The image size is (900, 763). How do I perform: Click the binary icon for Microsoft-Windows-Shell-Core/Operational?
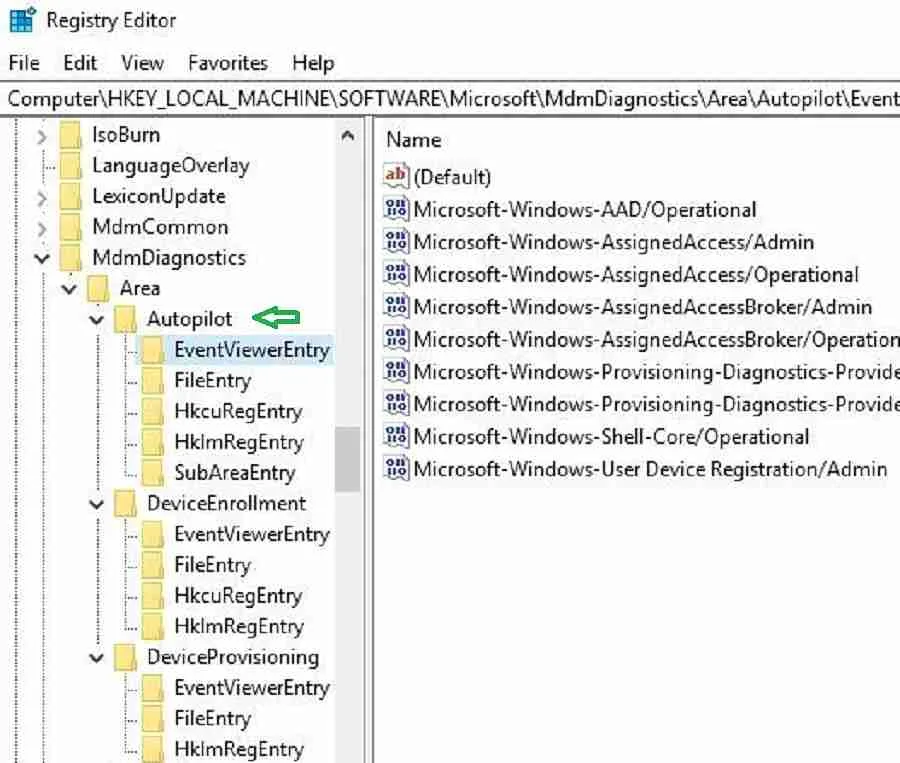point(397,437)
